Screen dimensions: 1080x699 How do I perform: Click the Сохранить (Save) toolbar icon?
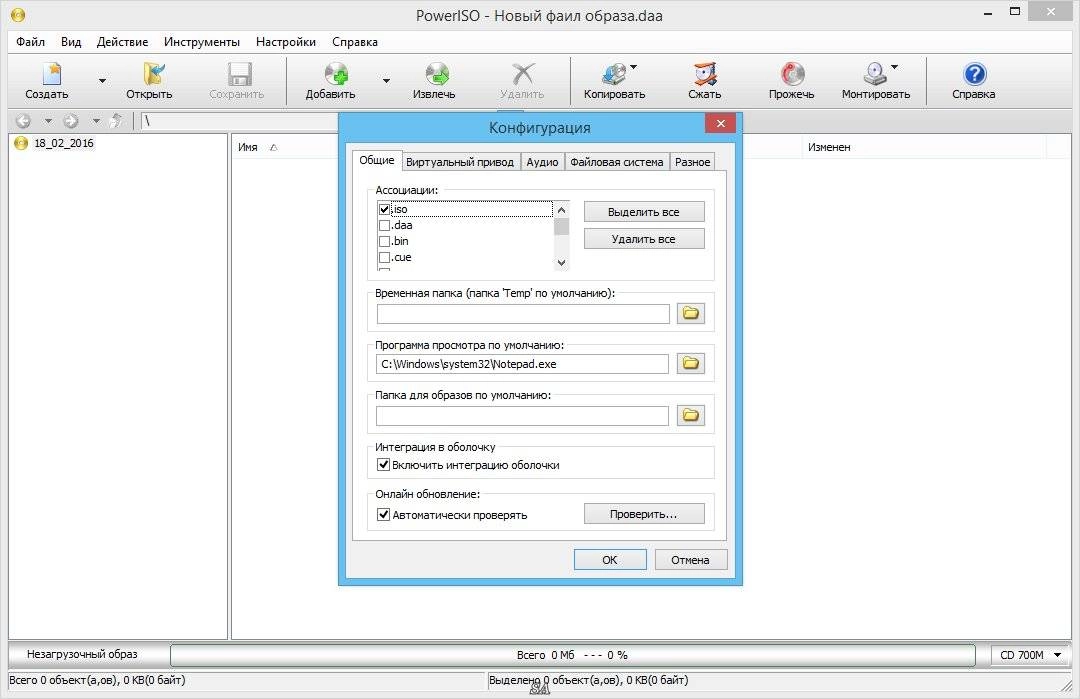pos(239,74)
